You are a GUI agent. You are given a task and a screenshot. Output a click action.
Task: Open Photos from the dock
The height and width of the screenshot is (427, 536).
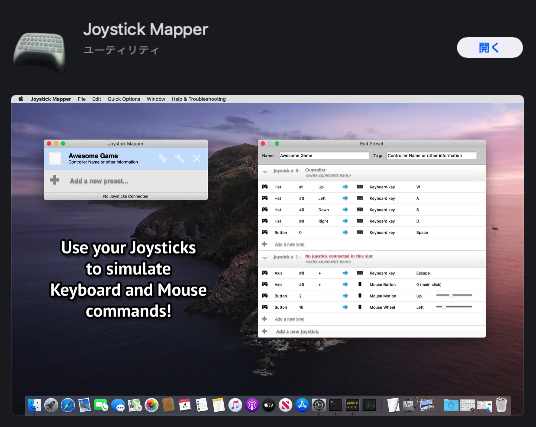tap(151, 405)
